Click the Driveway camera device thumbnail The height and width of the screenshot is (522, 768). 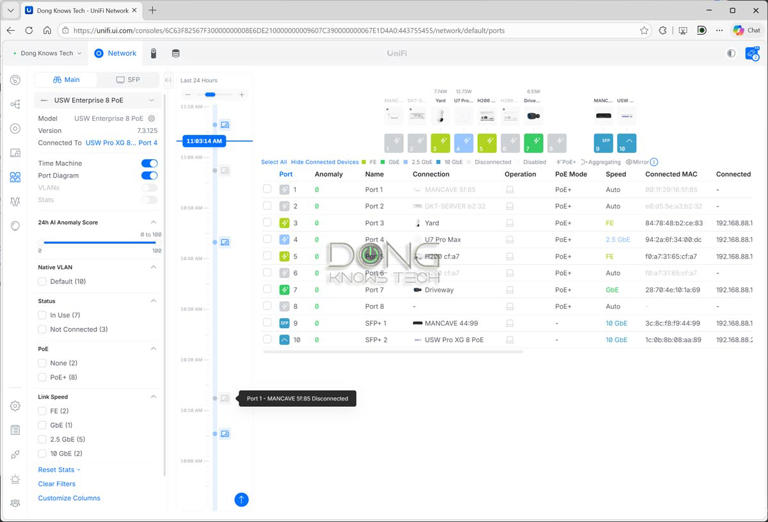[x=533, y=116]
